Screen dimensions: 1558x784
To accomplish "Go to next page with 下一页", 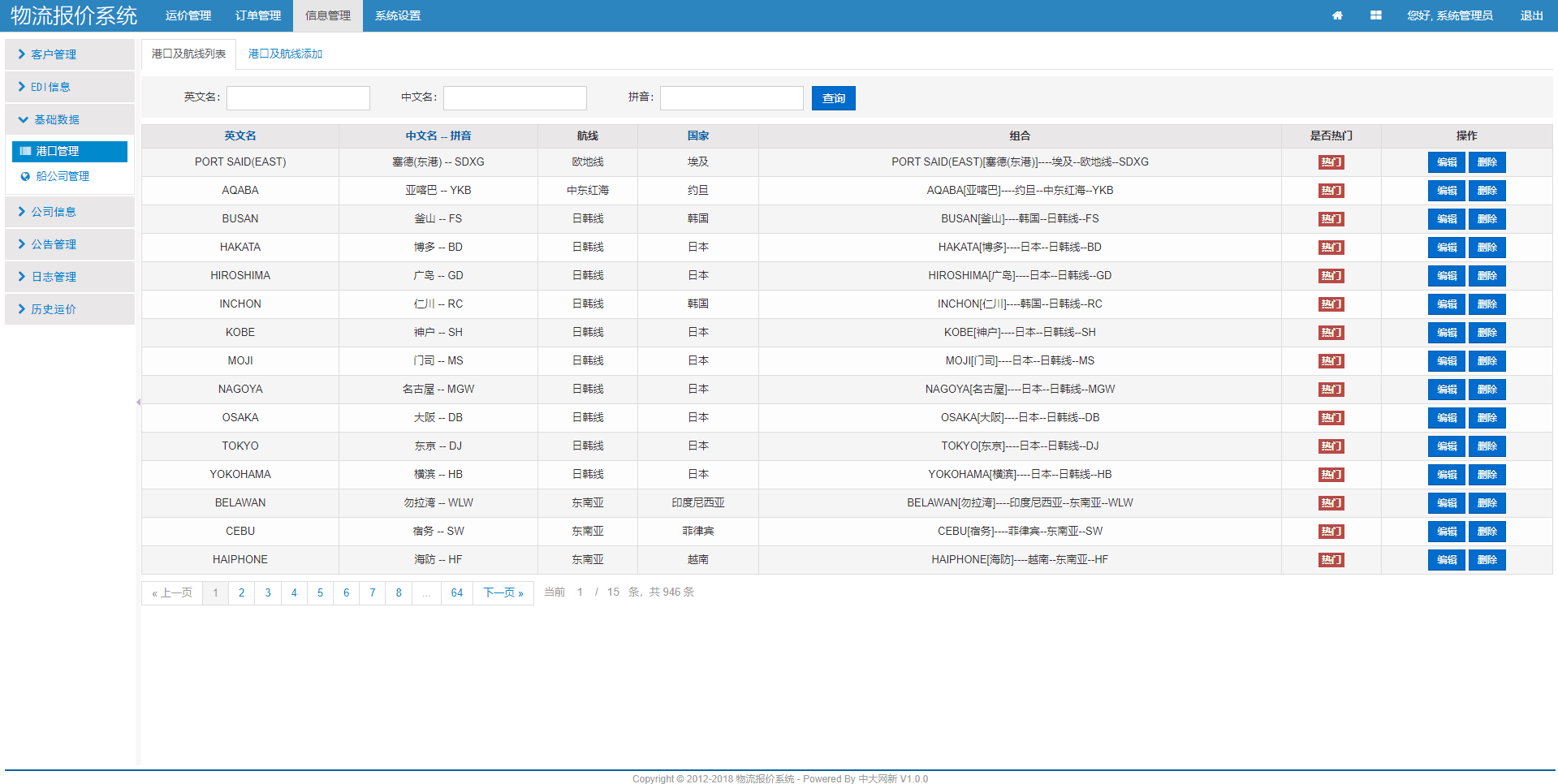I will [x=503, y=592].
